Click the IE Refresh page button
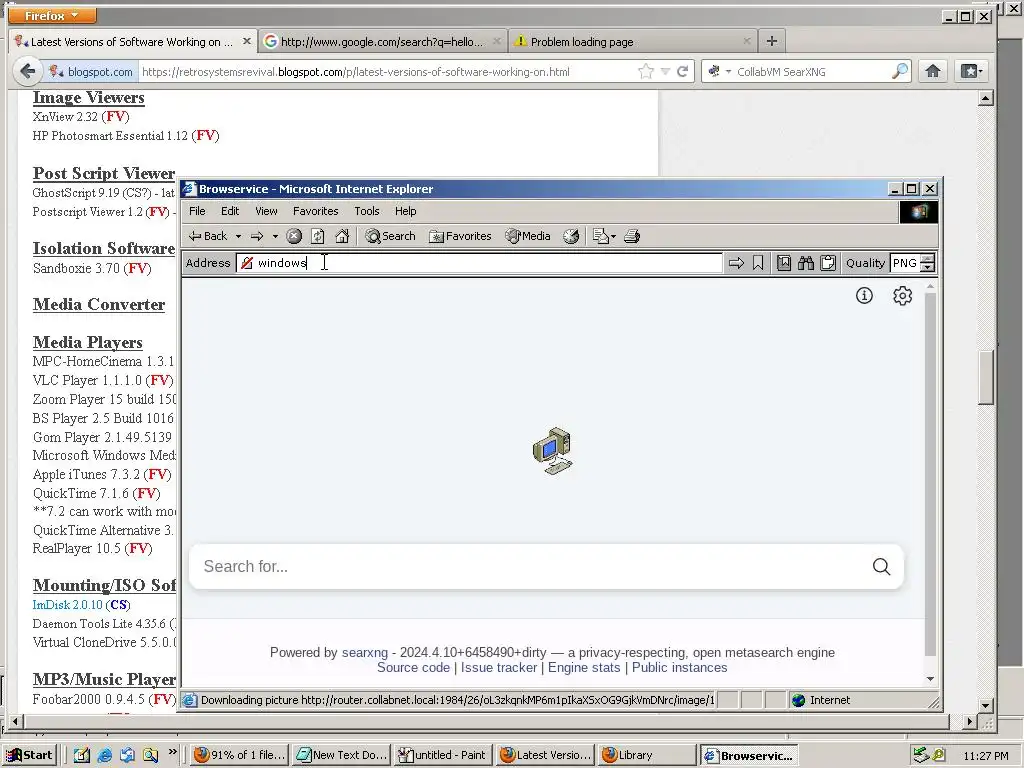Image resolution: width=1024 pixels, height=768 pixels. tap(318, 236)
